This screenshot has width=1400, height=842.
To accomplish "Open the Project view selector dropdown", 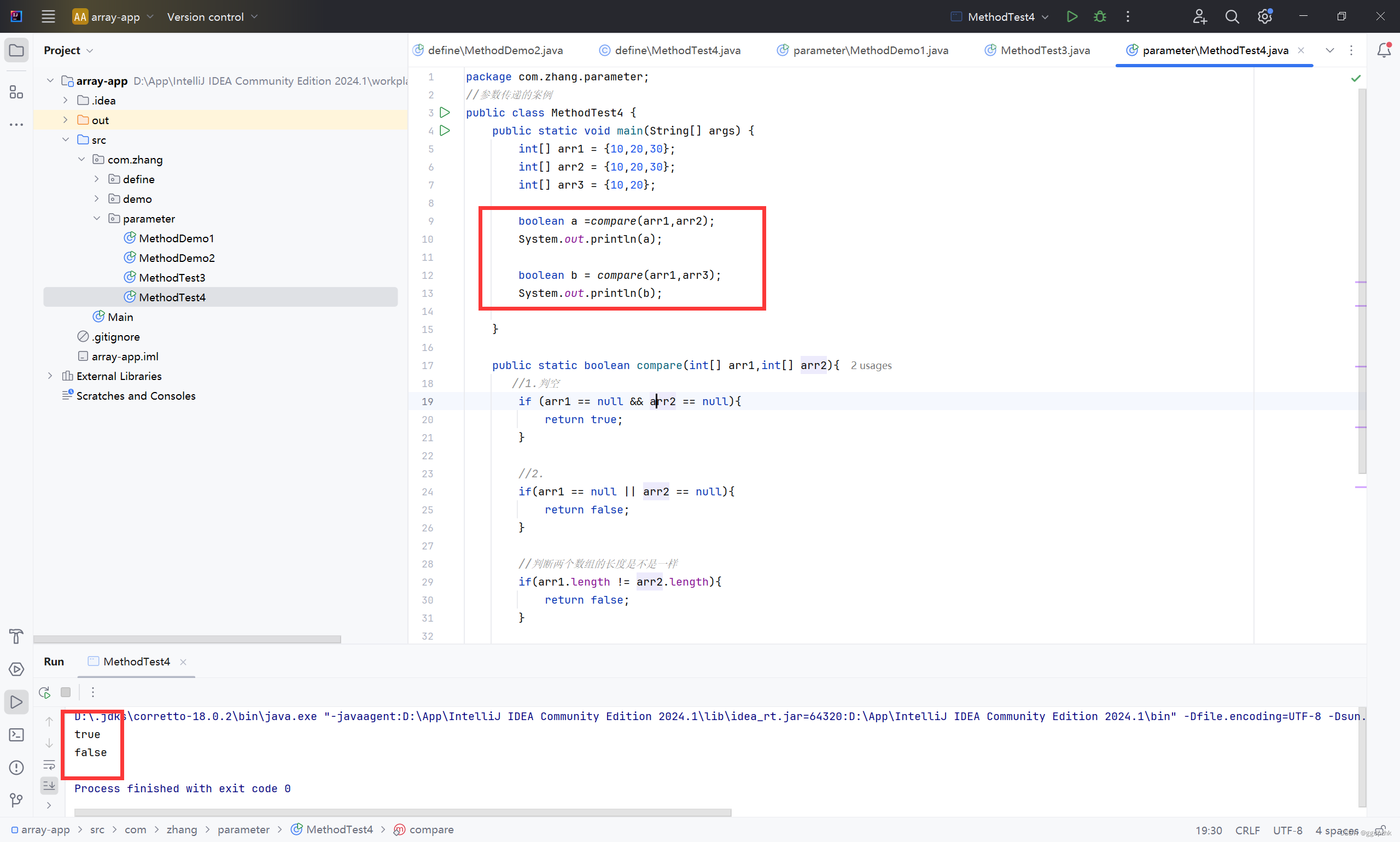I will coord(68,50).
